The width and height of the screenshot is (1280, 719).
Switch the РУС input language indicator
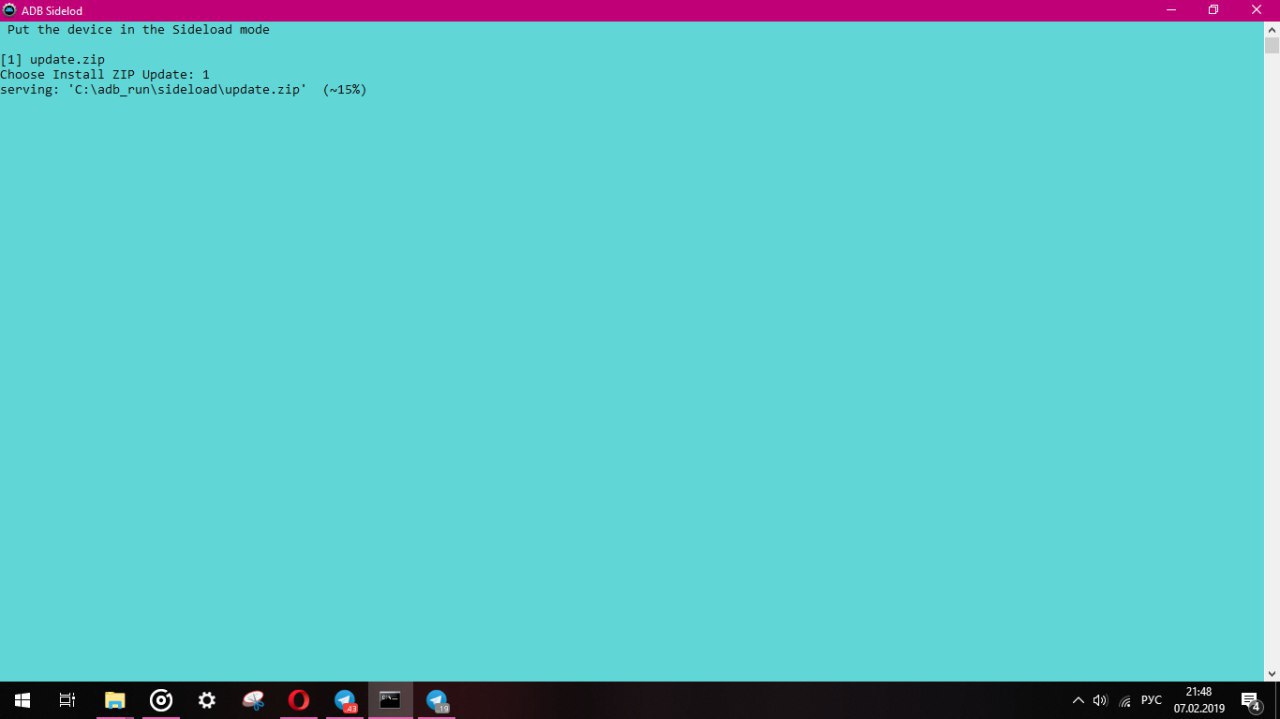(1152, 700)
